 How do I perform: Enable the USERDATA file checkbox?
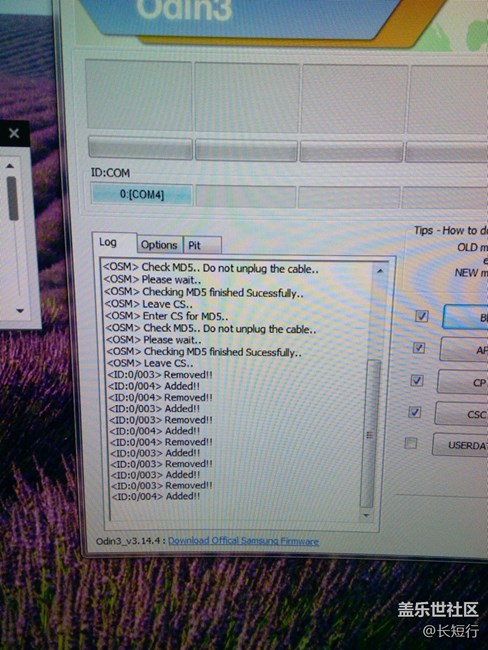pyautogui.click(x=411, y=443)
